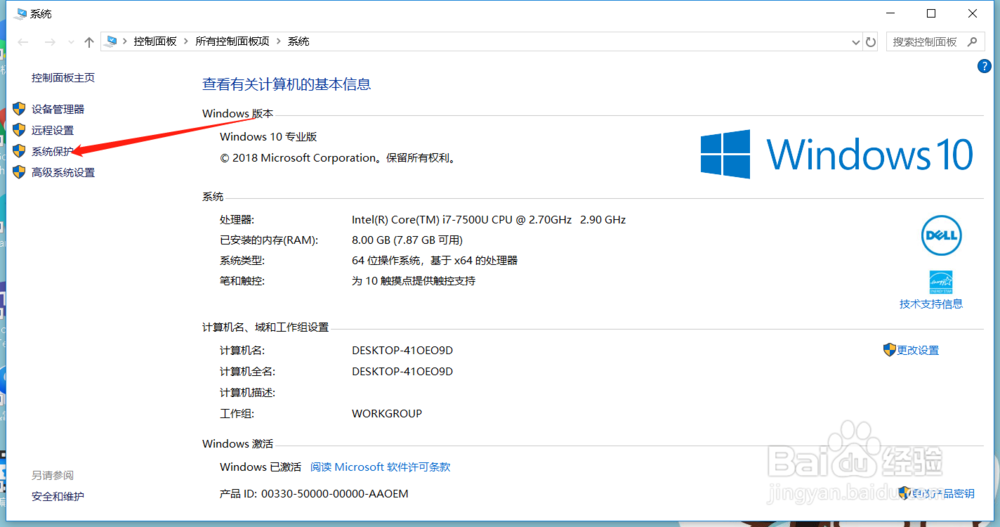The height and width of the screenshot is (527, 1000).
Task: Select Windows 10 专业版 text
Action: (268, 137)
